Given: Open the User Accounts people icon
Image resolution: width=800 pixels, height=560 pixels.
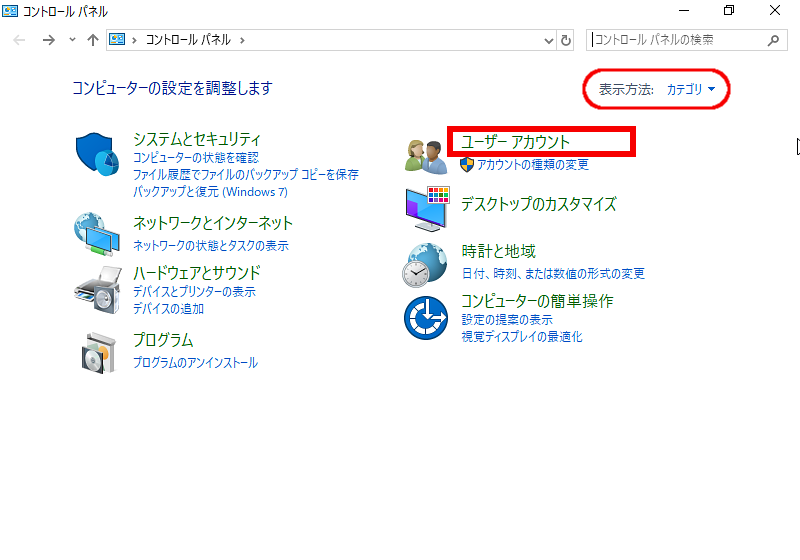Looking at the screenshot, I should coord(424,156).
